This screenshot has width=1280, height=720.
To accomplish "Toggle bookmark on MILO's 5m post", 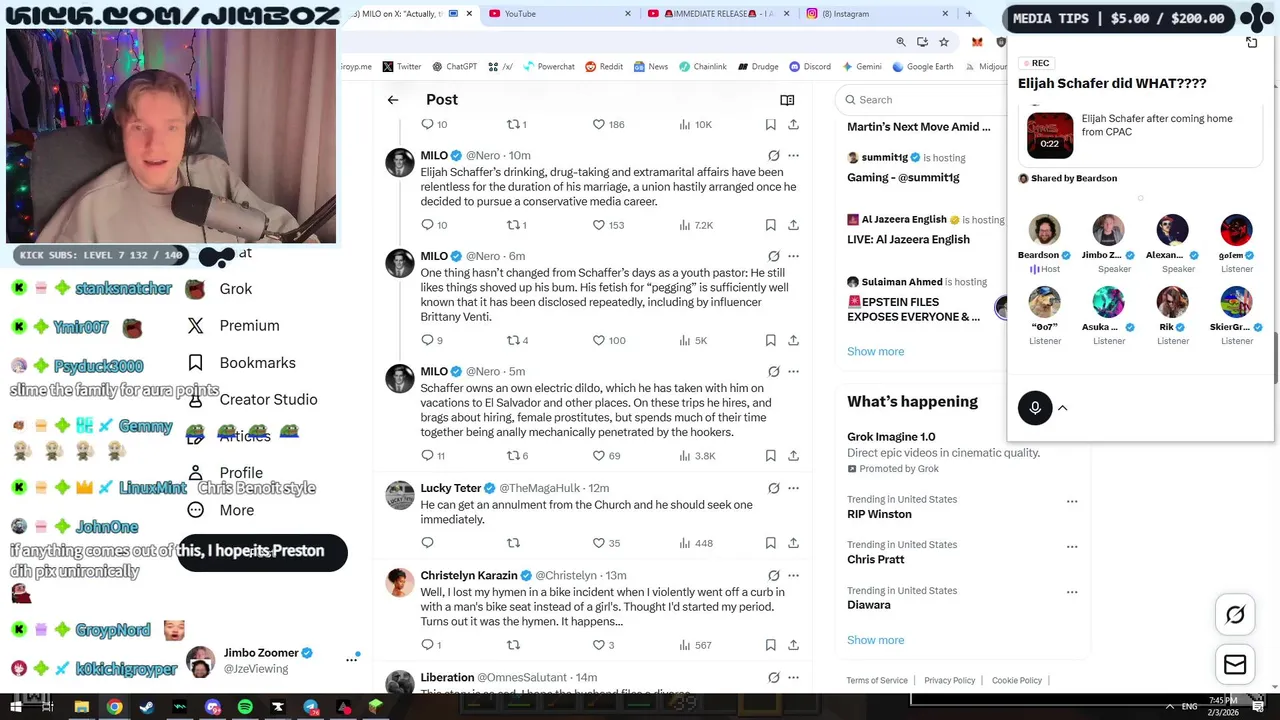I will pyautogui.click(x=770, y=456).
